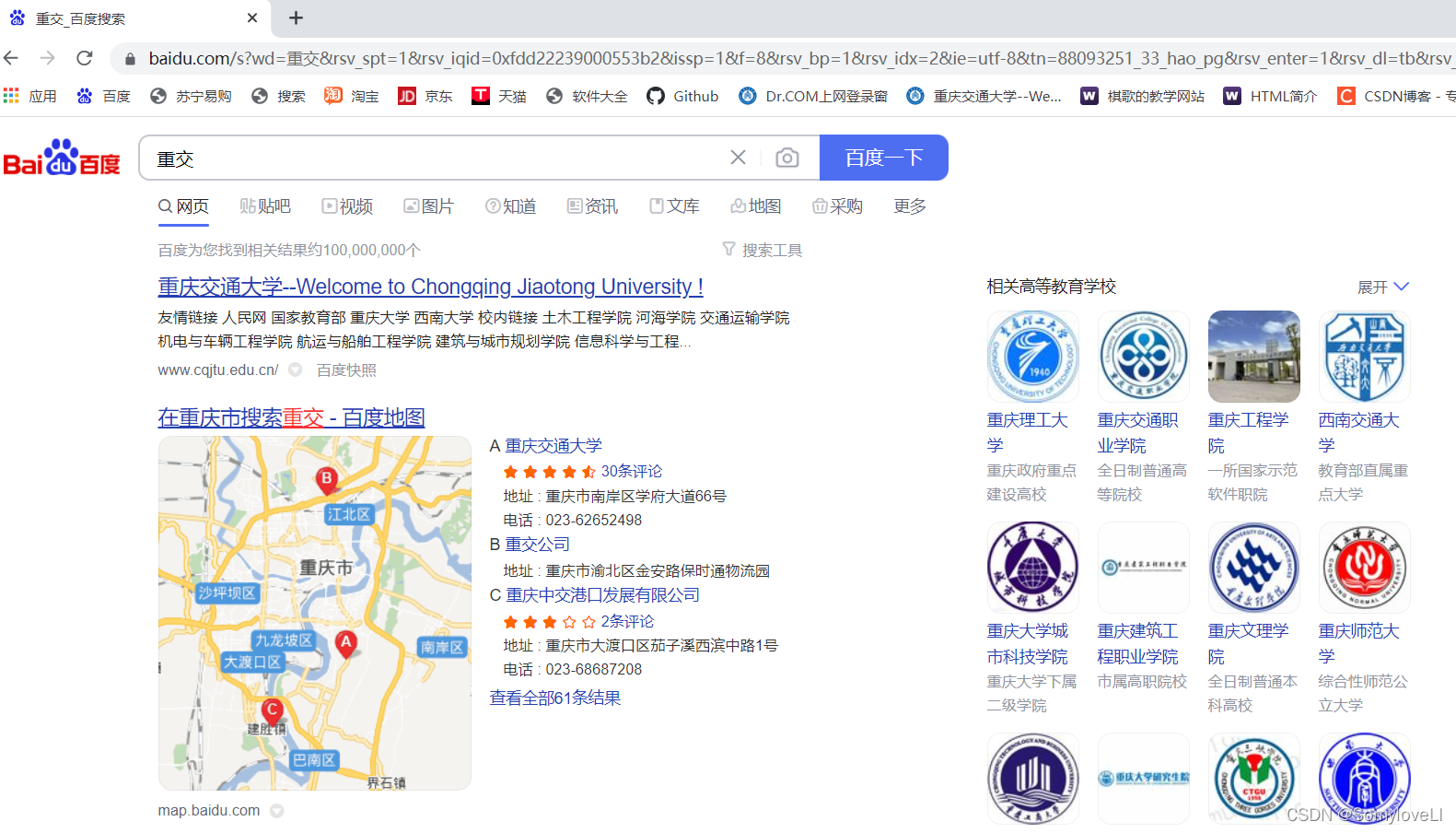
Task: Open the Dr.COM上网登录窗 bookmark
Action: [x=813, y=96]
